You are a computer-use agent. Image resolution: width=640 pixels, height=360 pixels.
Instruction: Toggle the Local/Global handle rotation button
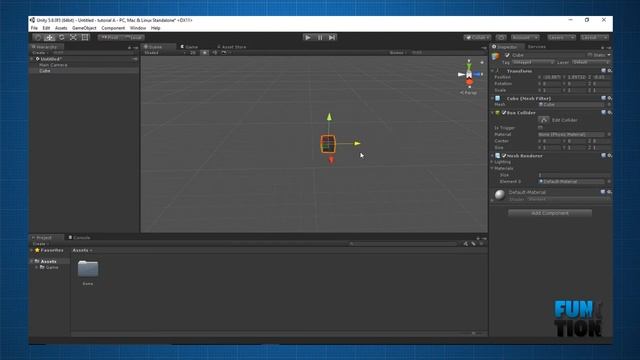[133, 38]
